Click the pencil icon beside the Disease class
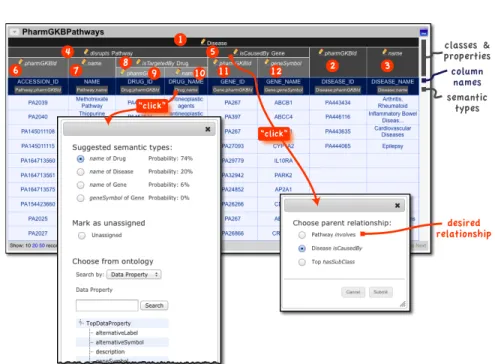The width and height of the screenshot is (495, 364). 203,41
